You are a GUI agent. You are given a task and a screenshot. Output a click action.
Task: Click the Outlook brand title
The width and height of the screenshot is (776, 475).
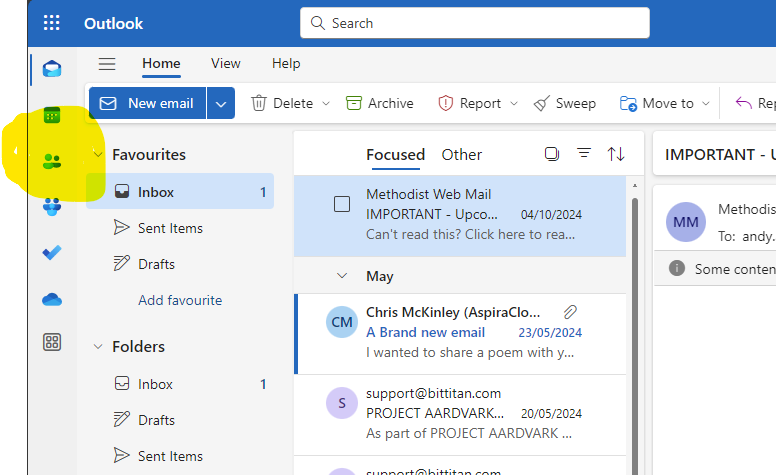click(113, 23)
